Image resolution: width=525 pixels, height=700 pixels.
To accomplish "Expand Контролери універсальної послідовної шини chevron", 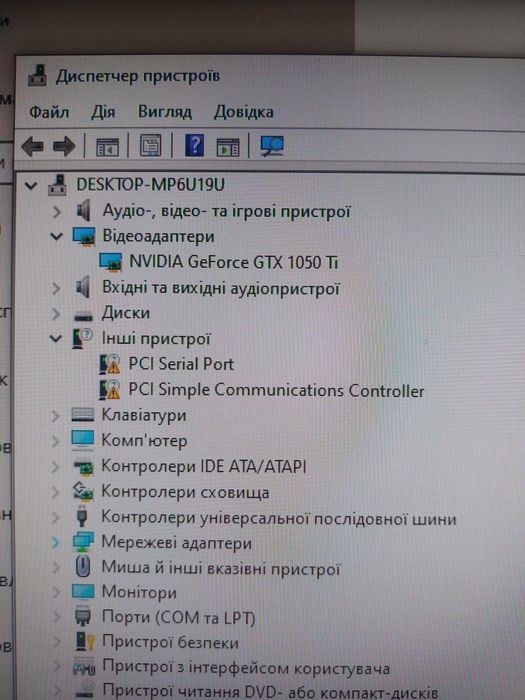I will [55, 518].
